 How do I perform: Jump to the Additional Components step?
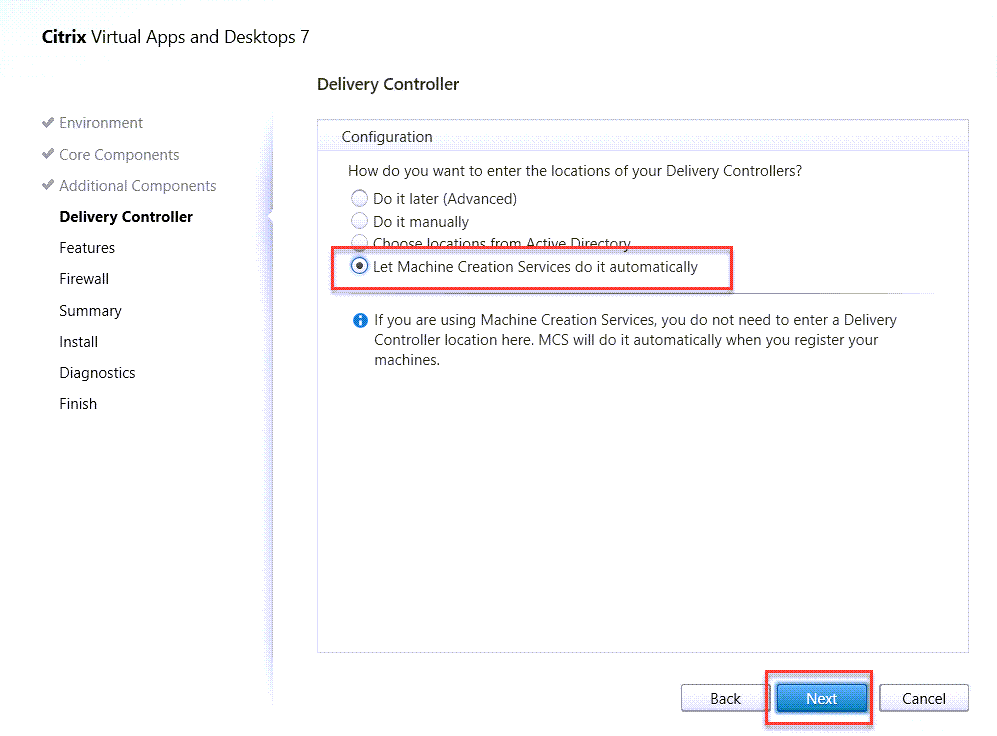(x=137, y=186)
